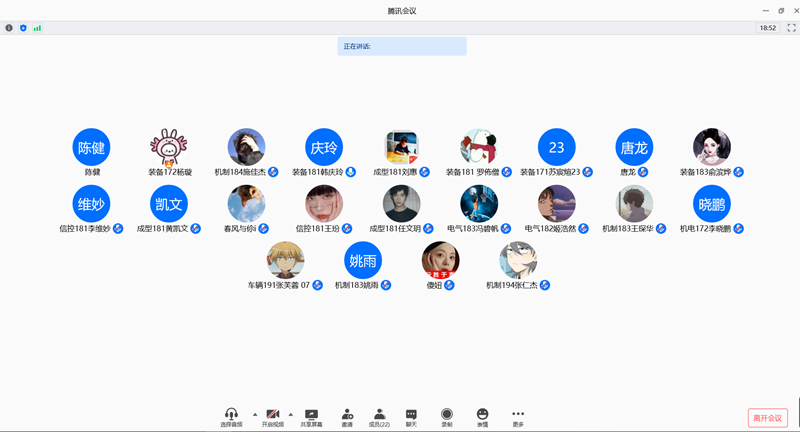Screen dimensions: 800x432
Task: Open the meeting info icon at top left
Action: tap(9, 28)
